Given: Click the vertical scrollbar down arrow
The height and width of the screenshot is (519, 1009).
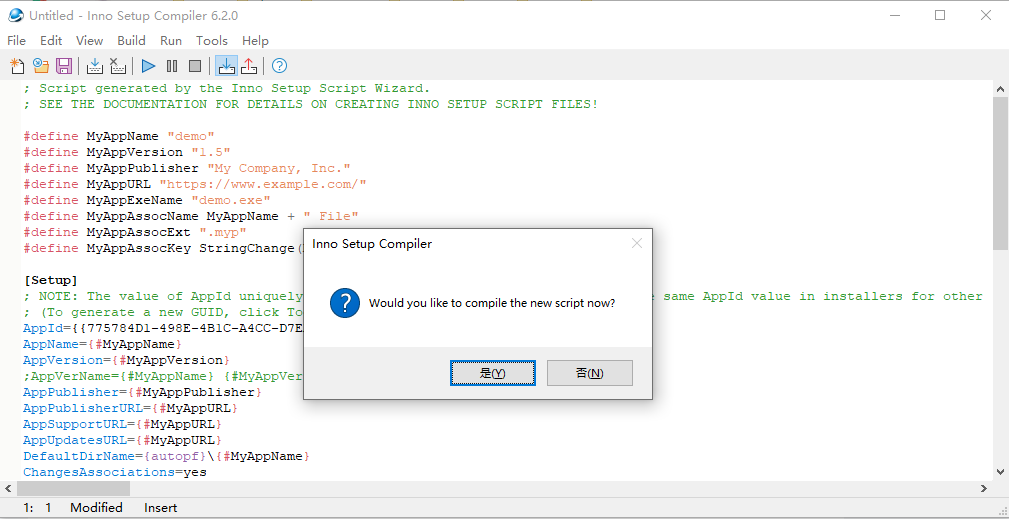Looking at the screenshot, I should click(x=1000, y=473).
